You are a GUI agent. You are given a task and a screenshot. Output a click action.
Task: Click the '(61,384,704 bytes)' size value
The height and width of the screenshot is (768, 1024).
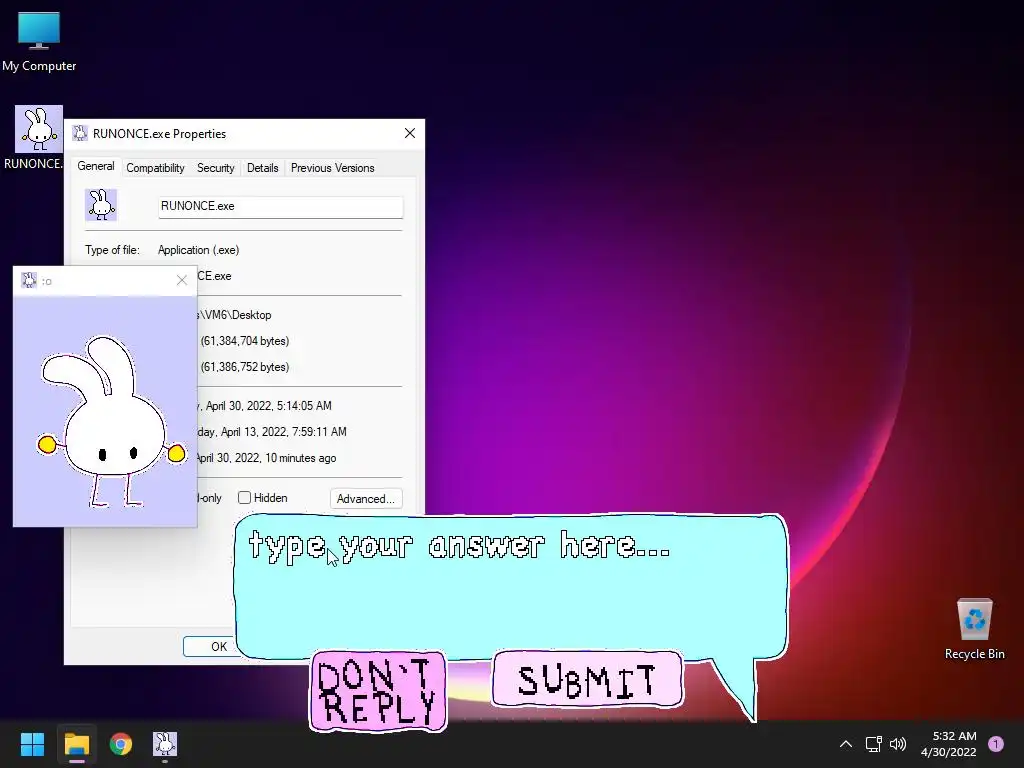tap(245, 341)
